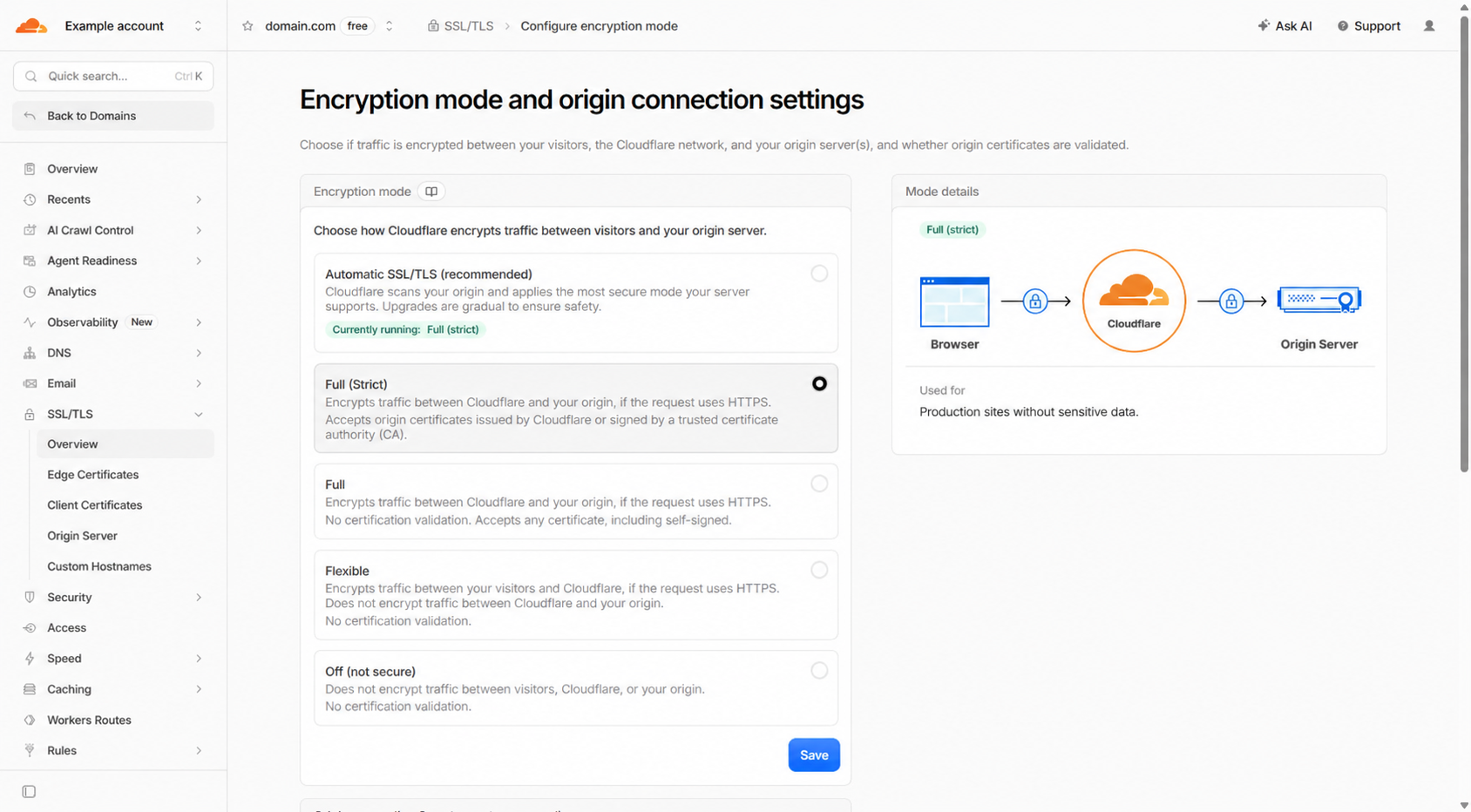Click the Overview sidebar icon
Image resolution: width=1471 pixels, height=812 pixels.
tap(30, 169)
